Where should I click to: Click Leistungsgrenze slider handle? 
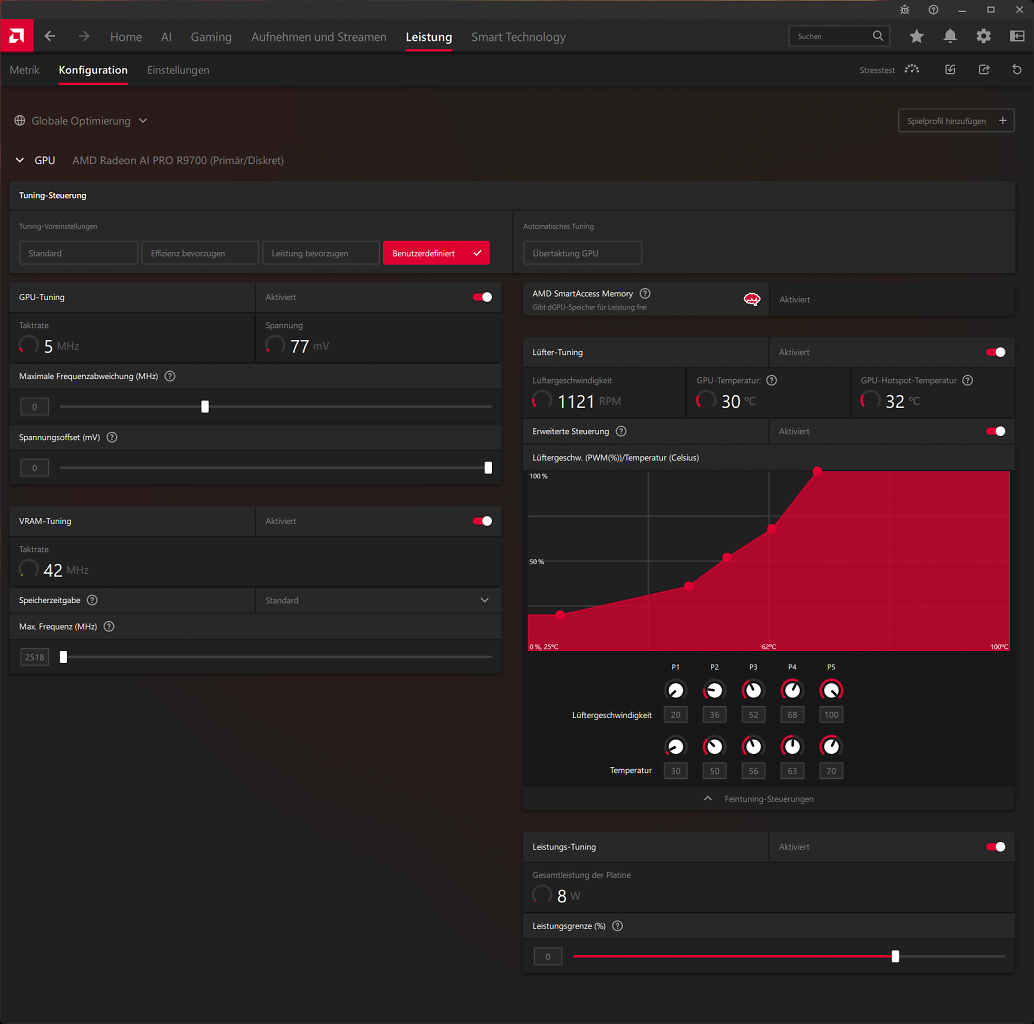pyautogui.click(x=896, y=956)
